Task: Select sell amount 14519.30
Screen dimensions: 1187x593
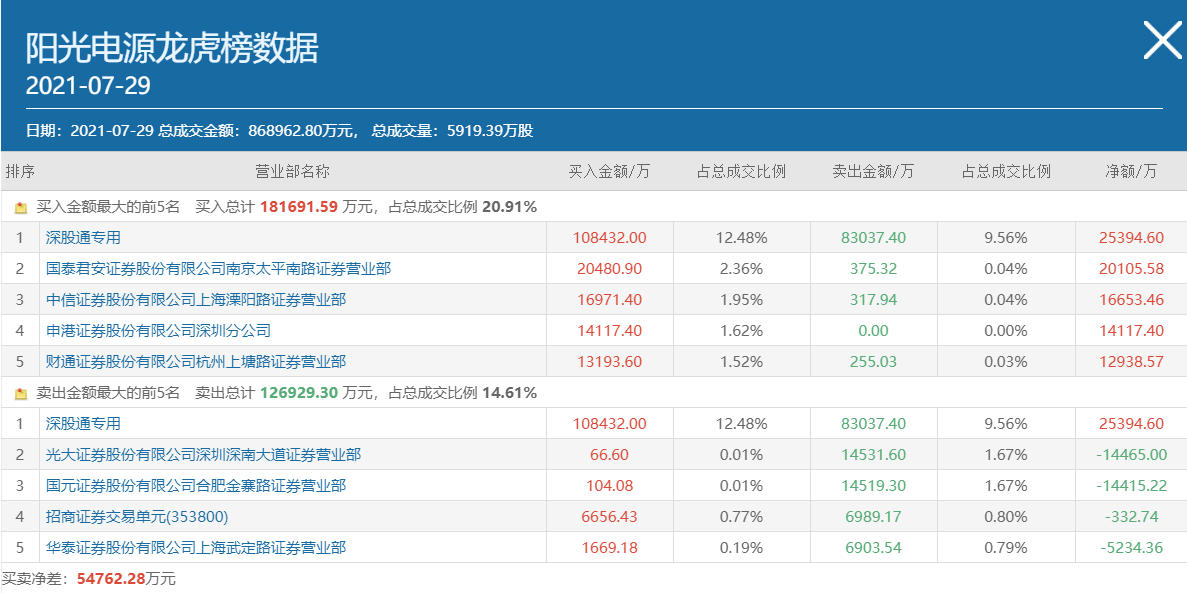Action: [873, 485]
